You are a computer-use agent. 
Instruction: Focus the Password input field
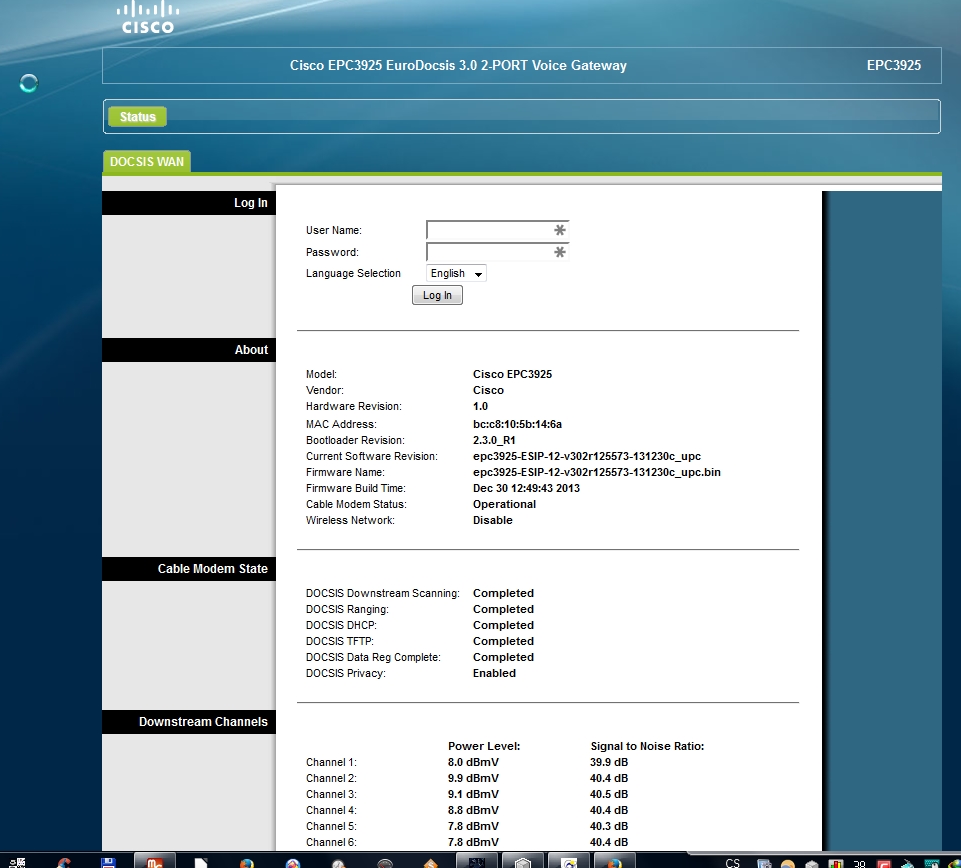[x=497, y=252]
